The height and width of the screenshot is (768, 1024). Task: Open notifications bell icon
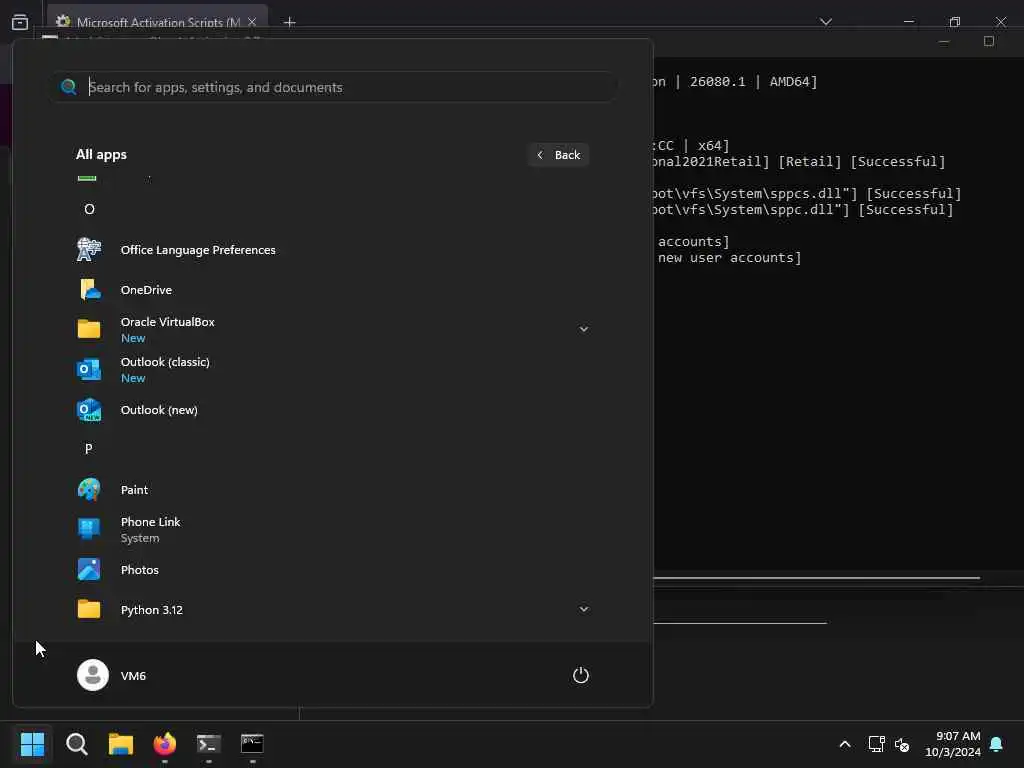(996, 744)
